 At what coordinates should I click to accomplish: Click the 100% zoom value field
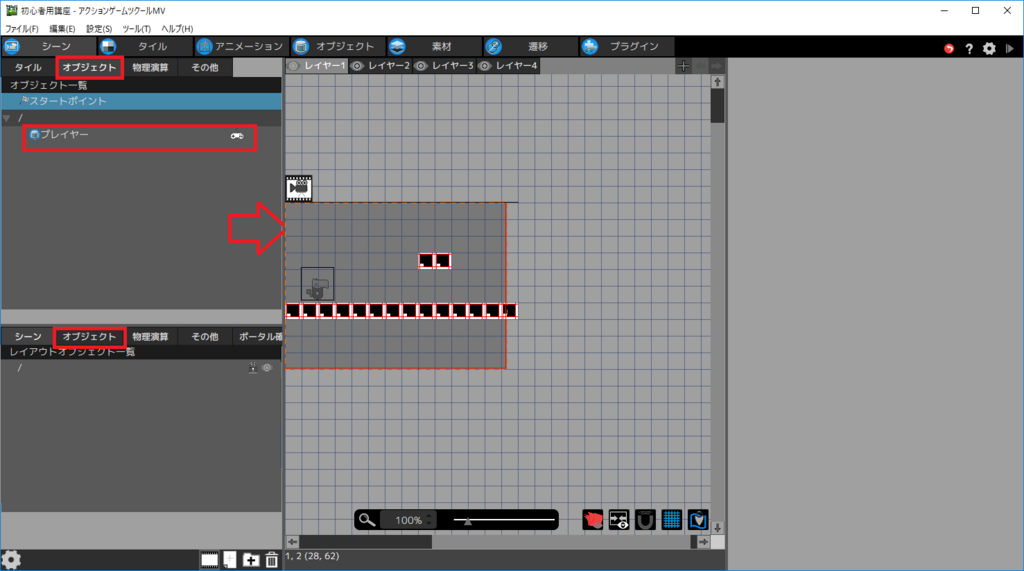click(x=408, y=520)
